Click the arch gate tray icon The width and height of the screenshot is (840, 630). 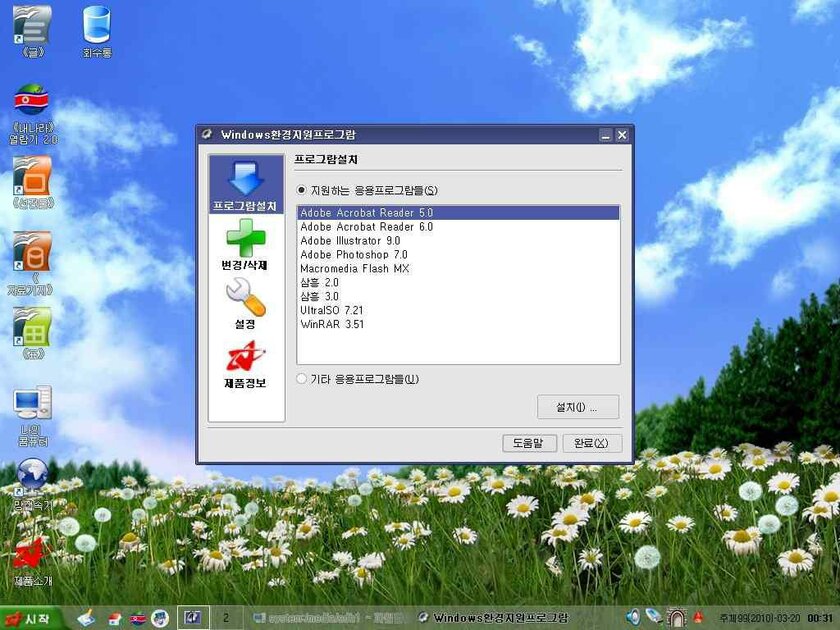676,618
